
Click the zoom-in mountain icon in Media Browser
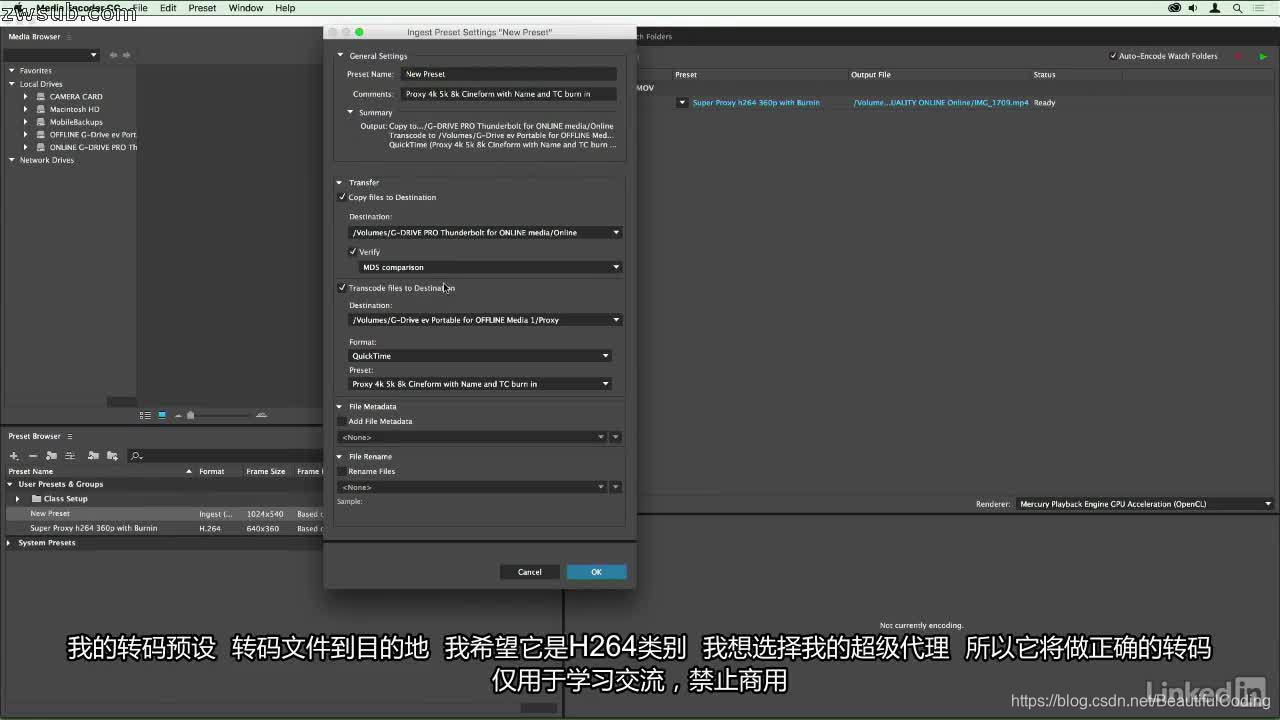pos(262,415)
